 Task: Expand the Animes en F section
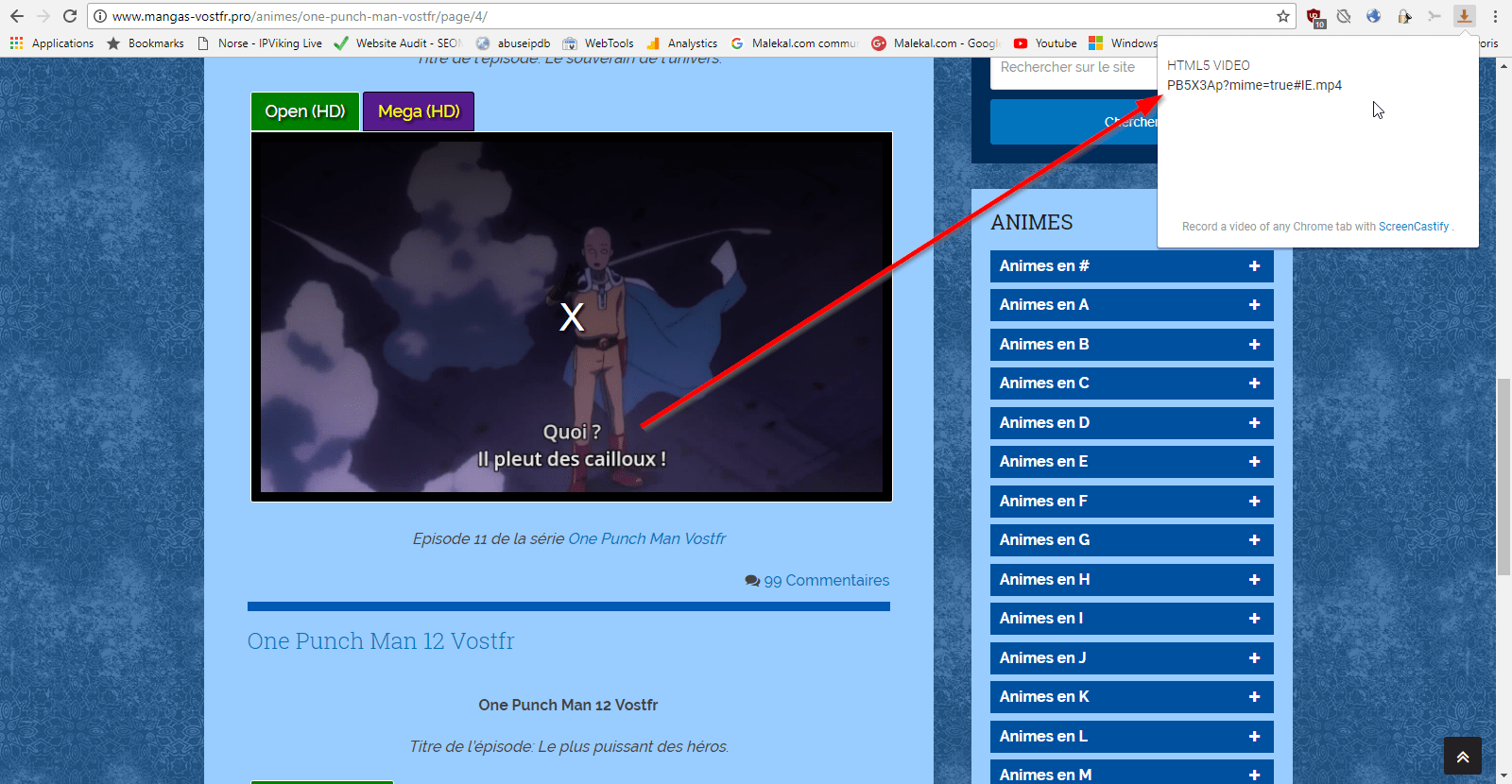coord(1132,502)
